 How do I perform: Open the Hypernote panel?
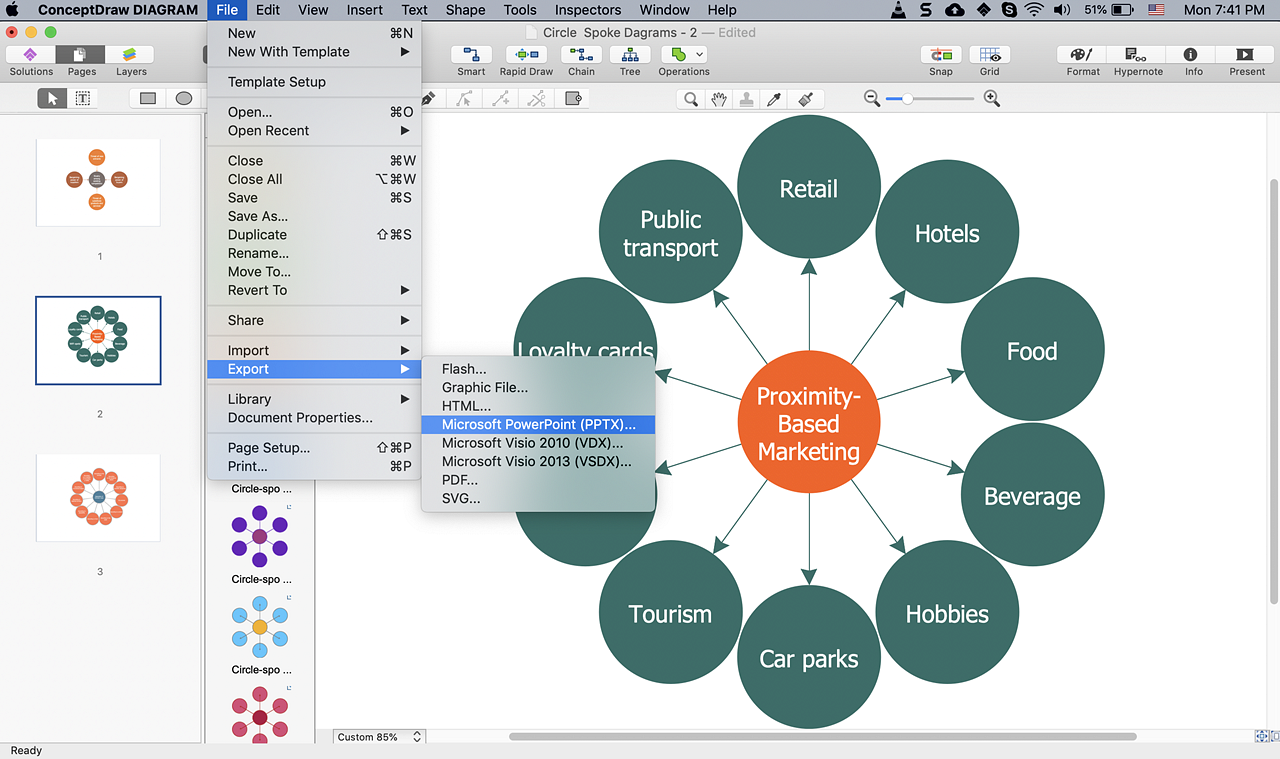coord(1138,55)
